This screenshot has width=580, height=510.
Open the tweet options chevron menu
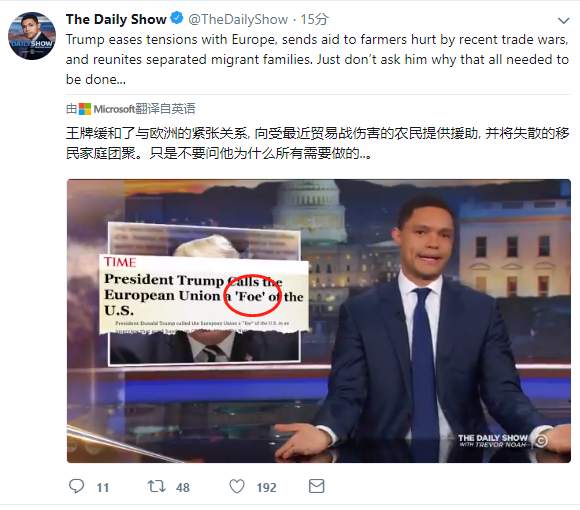coord(563,21)
